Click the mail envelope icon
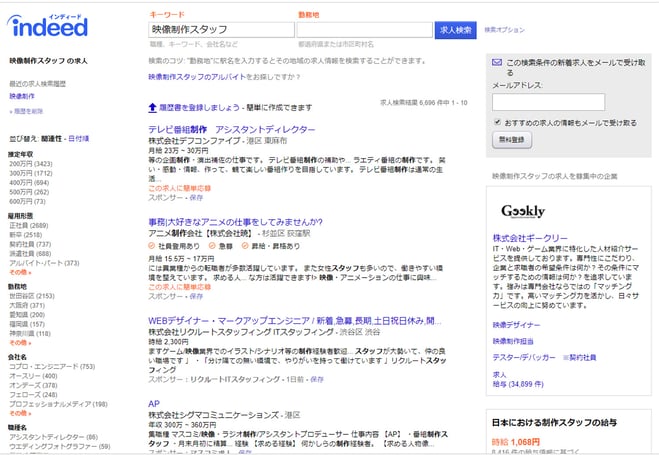The image size is (659, 455). [497, 63]
